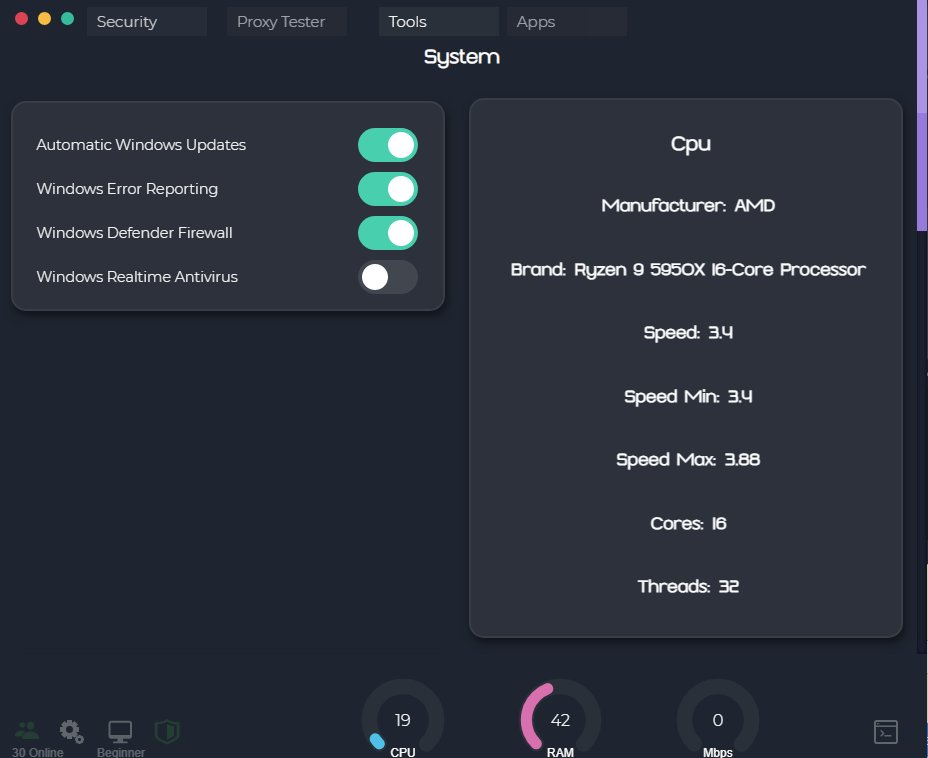
Task: Click the 'System' page heading
Action: pyautogui.click(x=462, y=57)
